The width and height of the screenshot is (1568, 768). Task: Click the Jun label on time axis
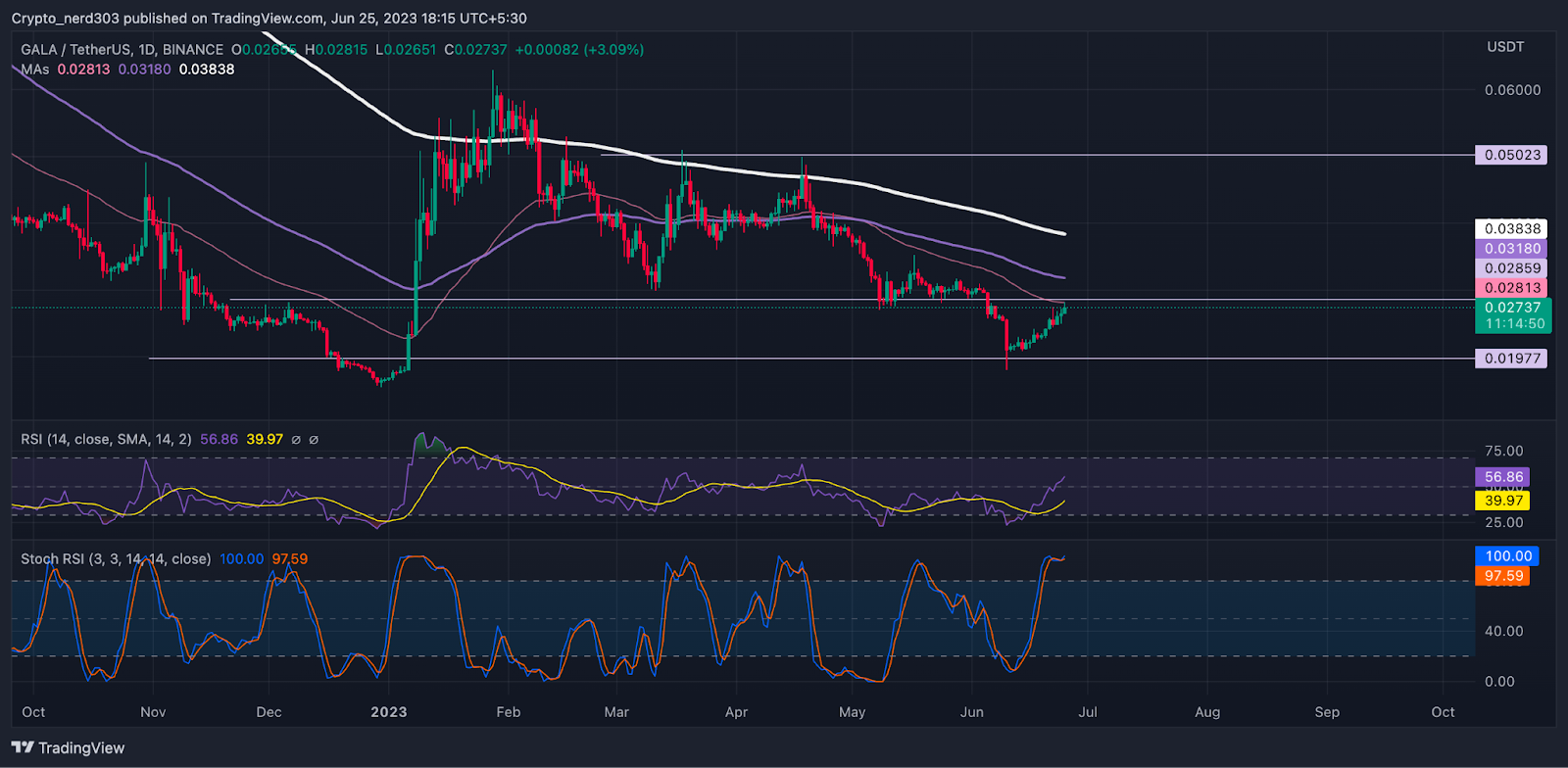tap(972, 712)
